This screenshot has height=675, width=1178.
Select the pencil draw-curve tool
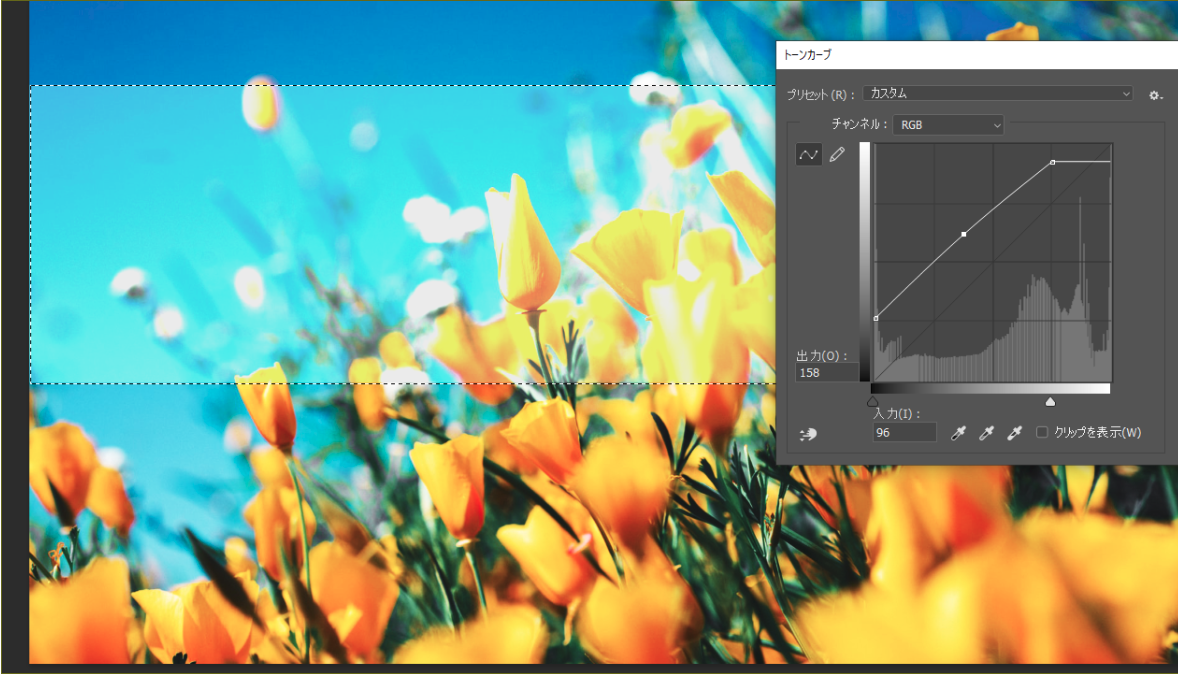837,155
